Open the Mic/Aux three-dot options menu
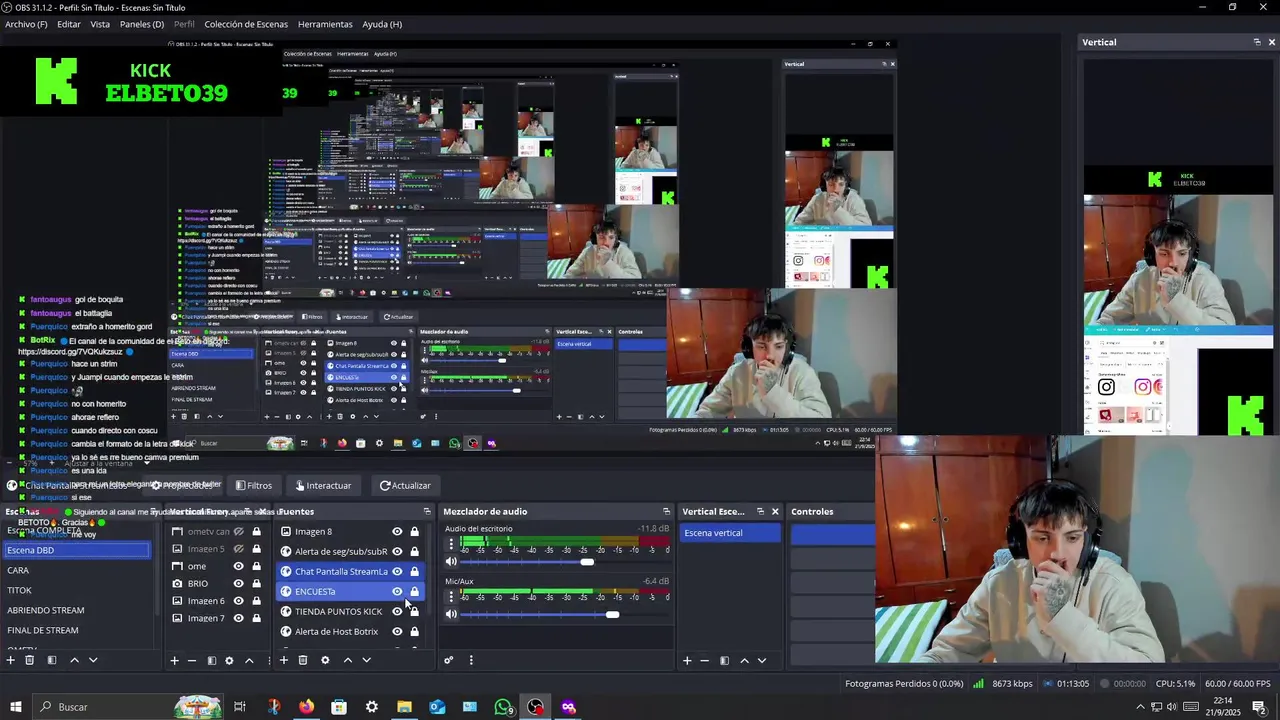The height and width of the screenshot is (720, 1280). [x=451, y=597]
